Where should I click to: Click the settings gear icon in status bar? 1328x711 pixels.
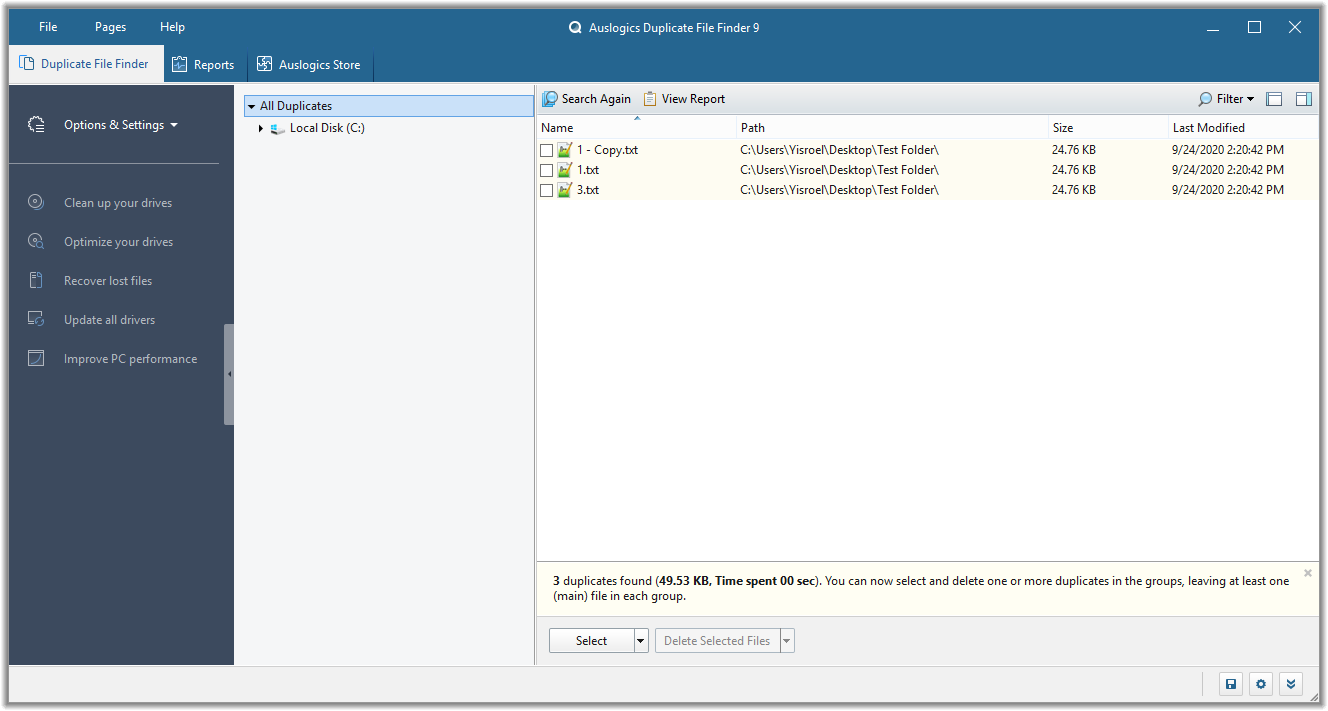pos(1261,684)
